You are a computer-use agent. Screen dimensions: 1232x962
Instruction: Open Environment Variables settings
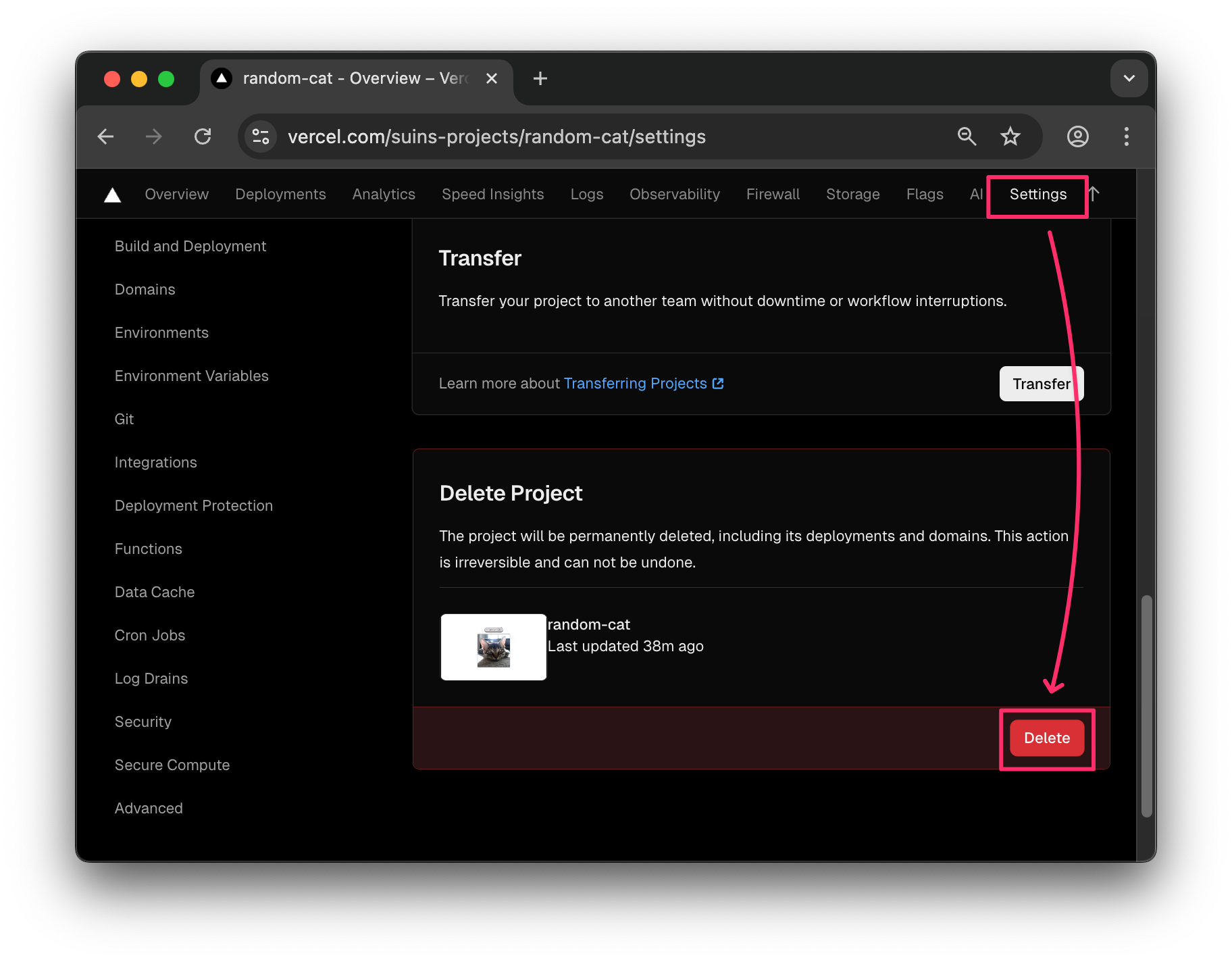click(x=191, y=376)
